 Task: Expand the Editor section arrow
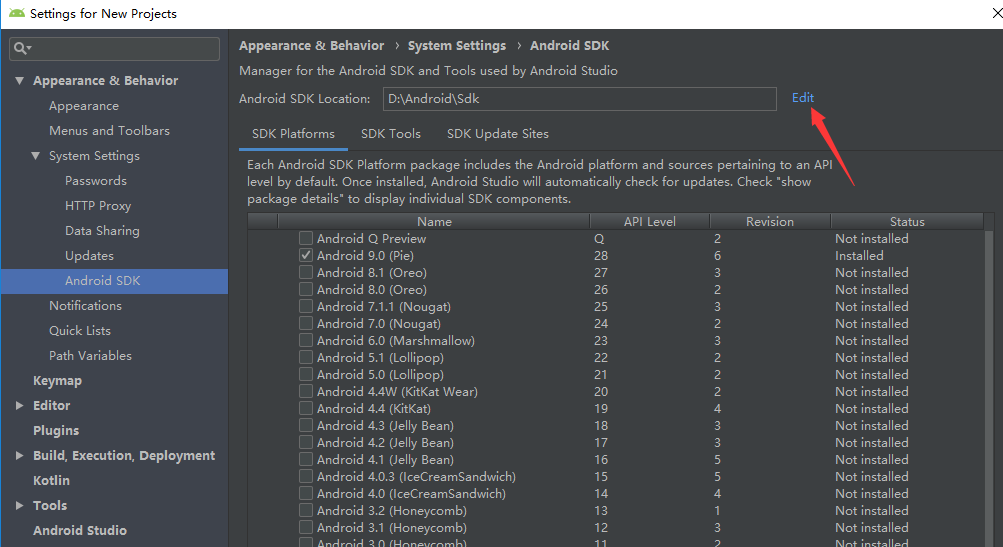[x=19, y=405]
